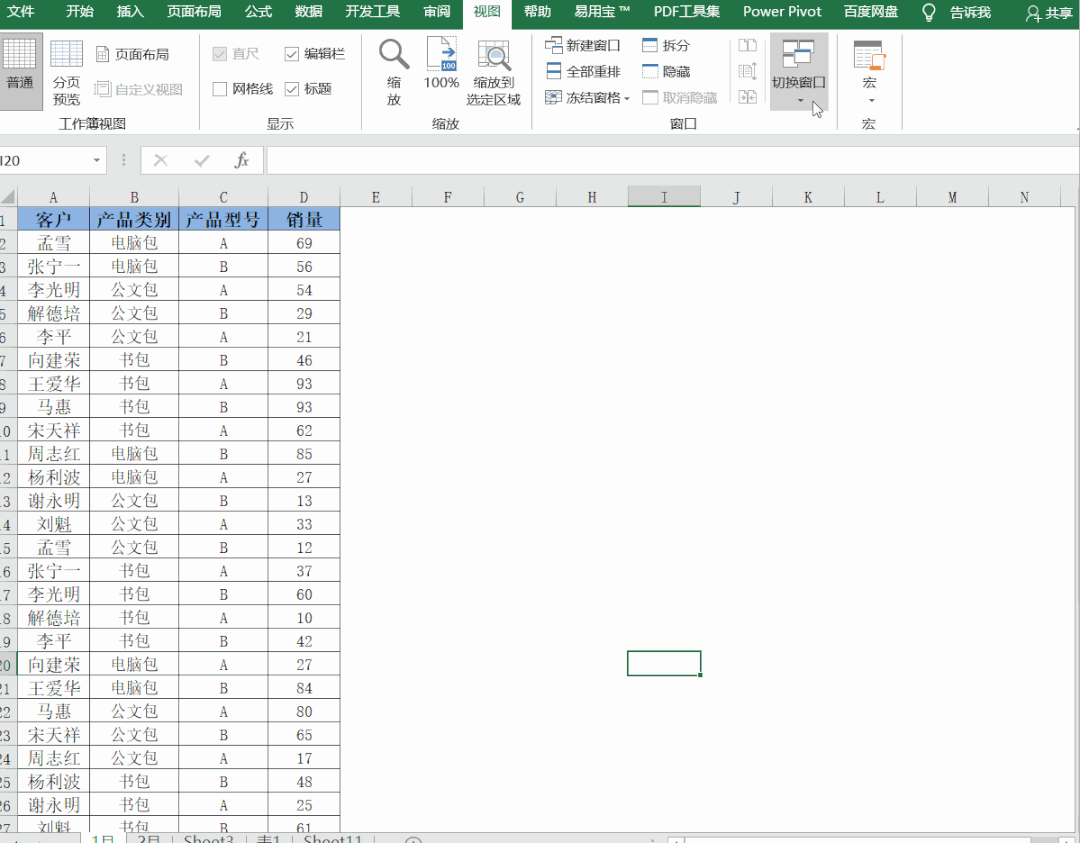This screenshot has height=843, width=1080.
Task: Expand the Macros (宏) dropdown arrow
Action: (x=871, y=101)
